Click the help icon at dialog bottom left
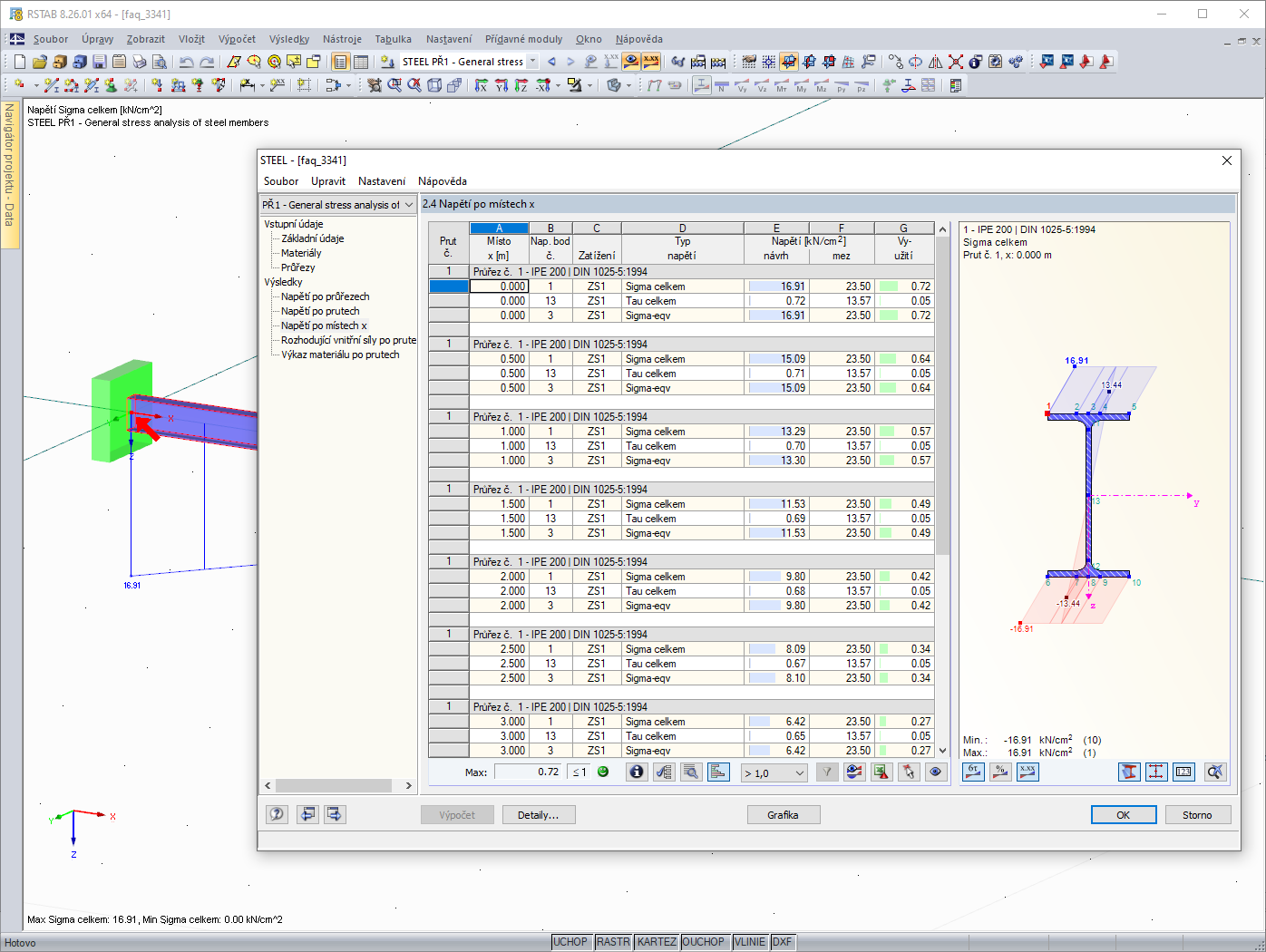 pyautogui.click(x=278, y=814)
